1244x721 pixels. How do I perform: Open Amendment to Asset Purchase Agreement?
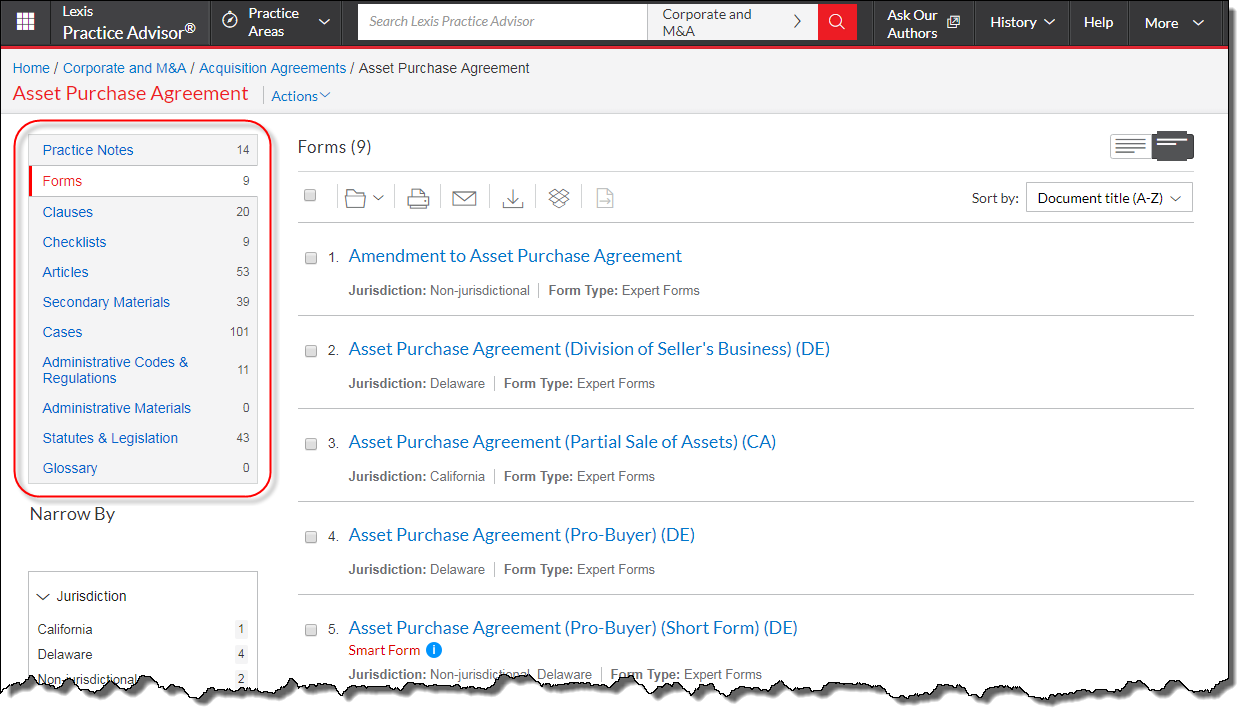[515, 256]
